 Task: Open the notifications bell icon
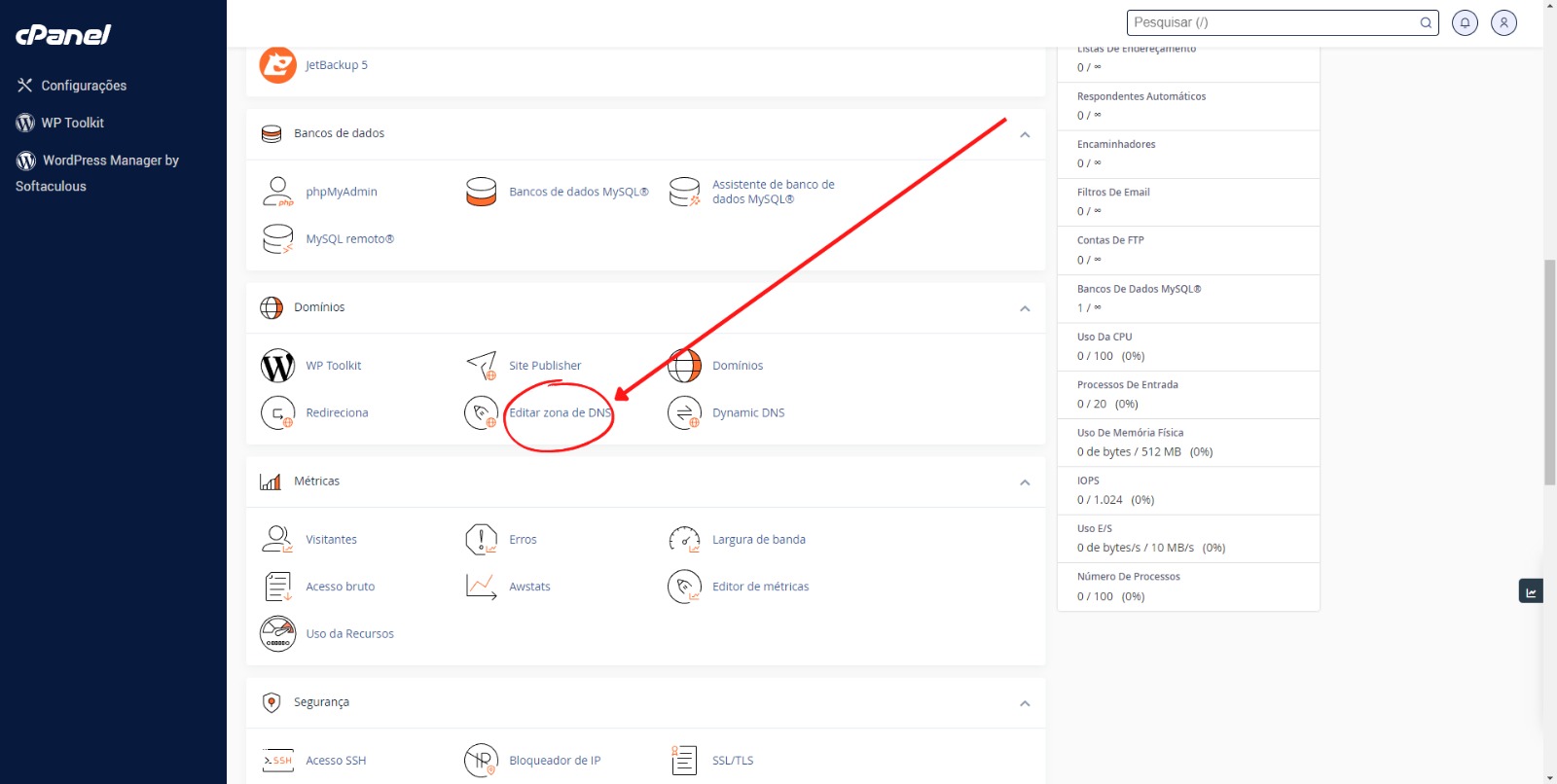click(x=1465, y=22)
